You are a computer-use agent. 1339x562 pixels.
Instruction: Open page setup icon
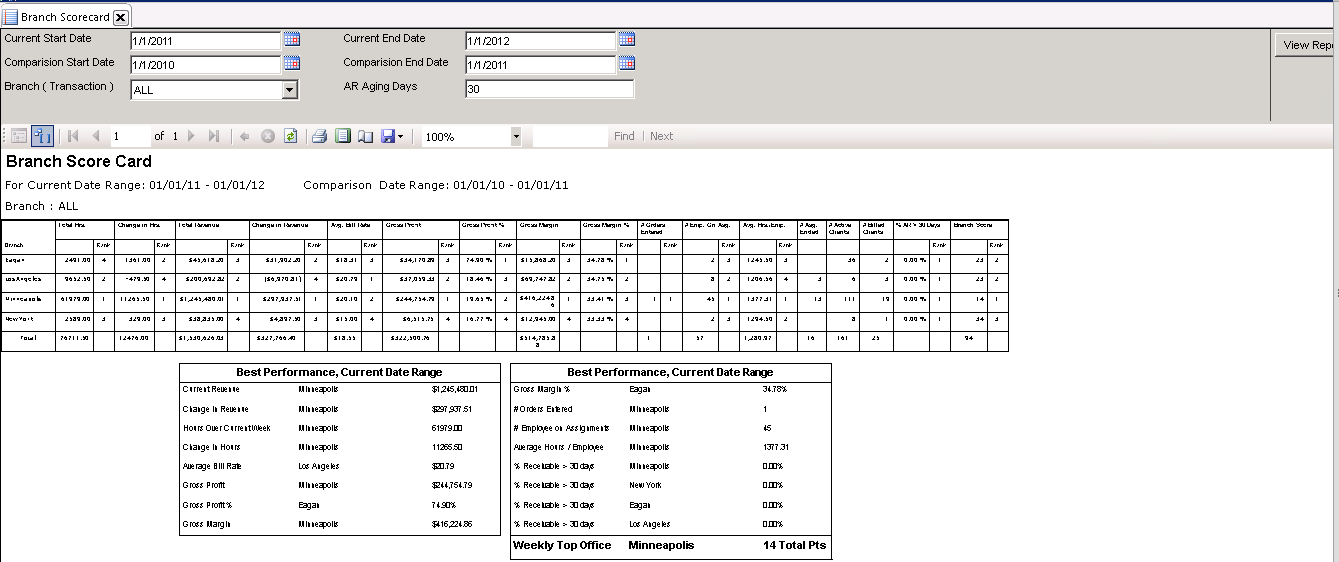tap(365, 136)
